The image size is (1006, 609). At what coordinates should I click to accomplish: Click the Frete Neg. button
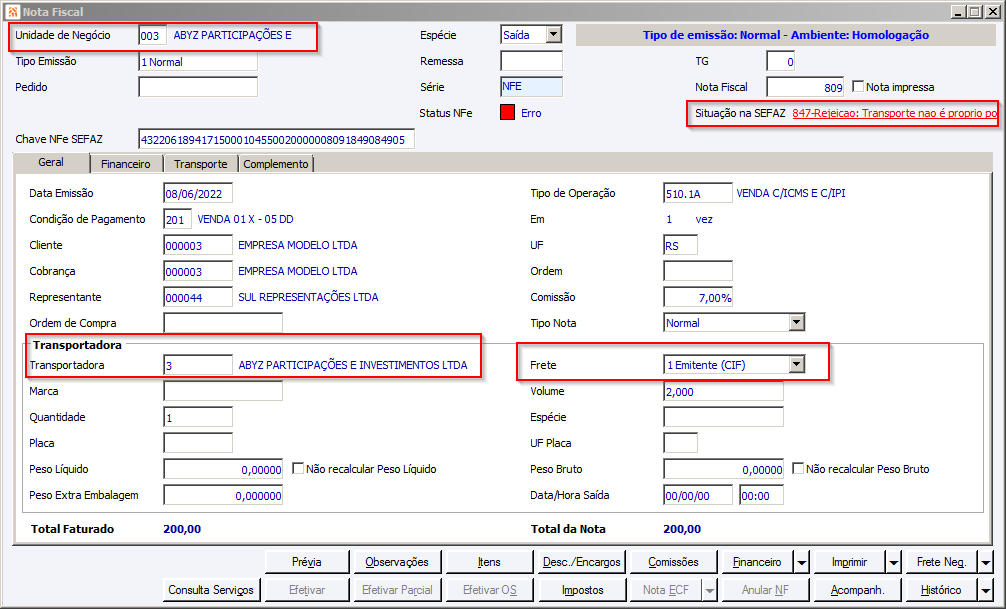pos(941,562)
